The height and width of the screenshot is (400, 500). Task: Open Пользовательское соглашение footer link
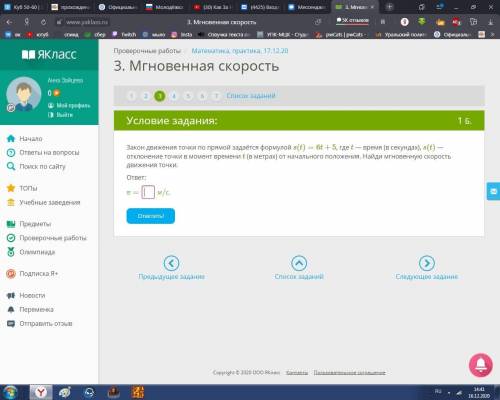(x=349, y=372)
